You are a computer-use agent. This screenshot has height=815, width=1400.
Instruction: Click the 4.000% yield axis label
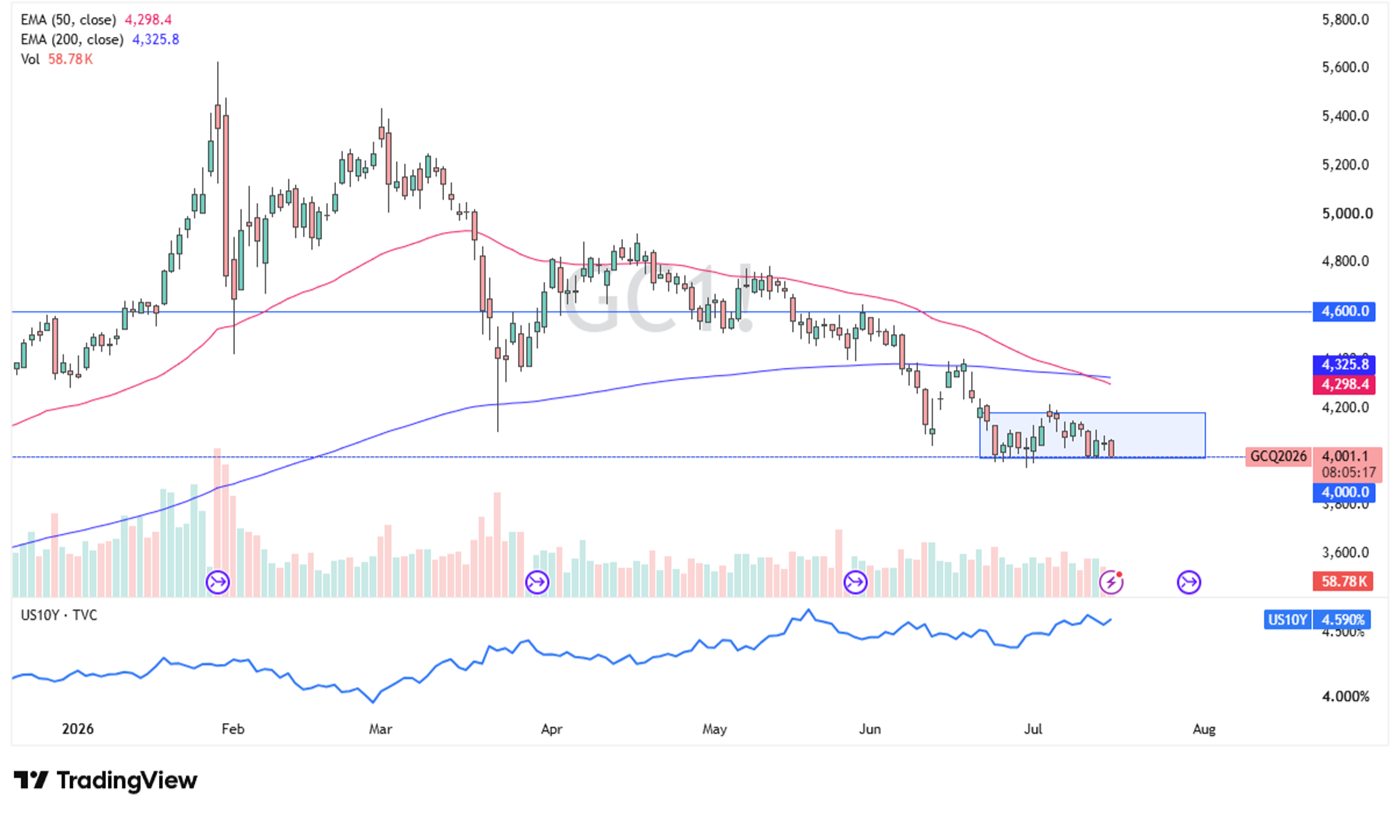[1345, 696]
